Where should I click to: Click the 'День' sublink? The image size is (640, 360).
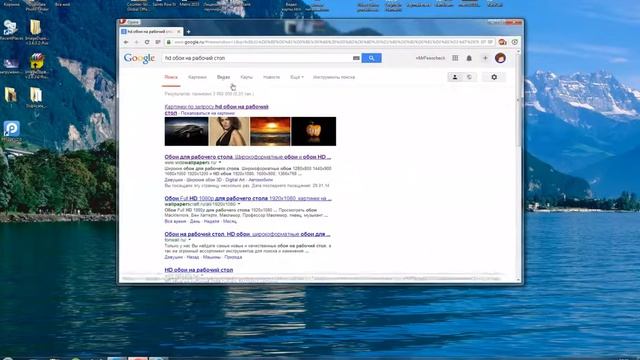[x=195, y=221]
